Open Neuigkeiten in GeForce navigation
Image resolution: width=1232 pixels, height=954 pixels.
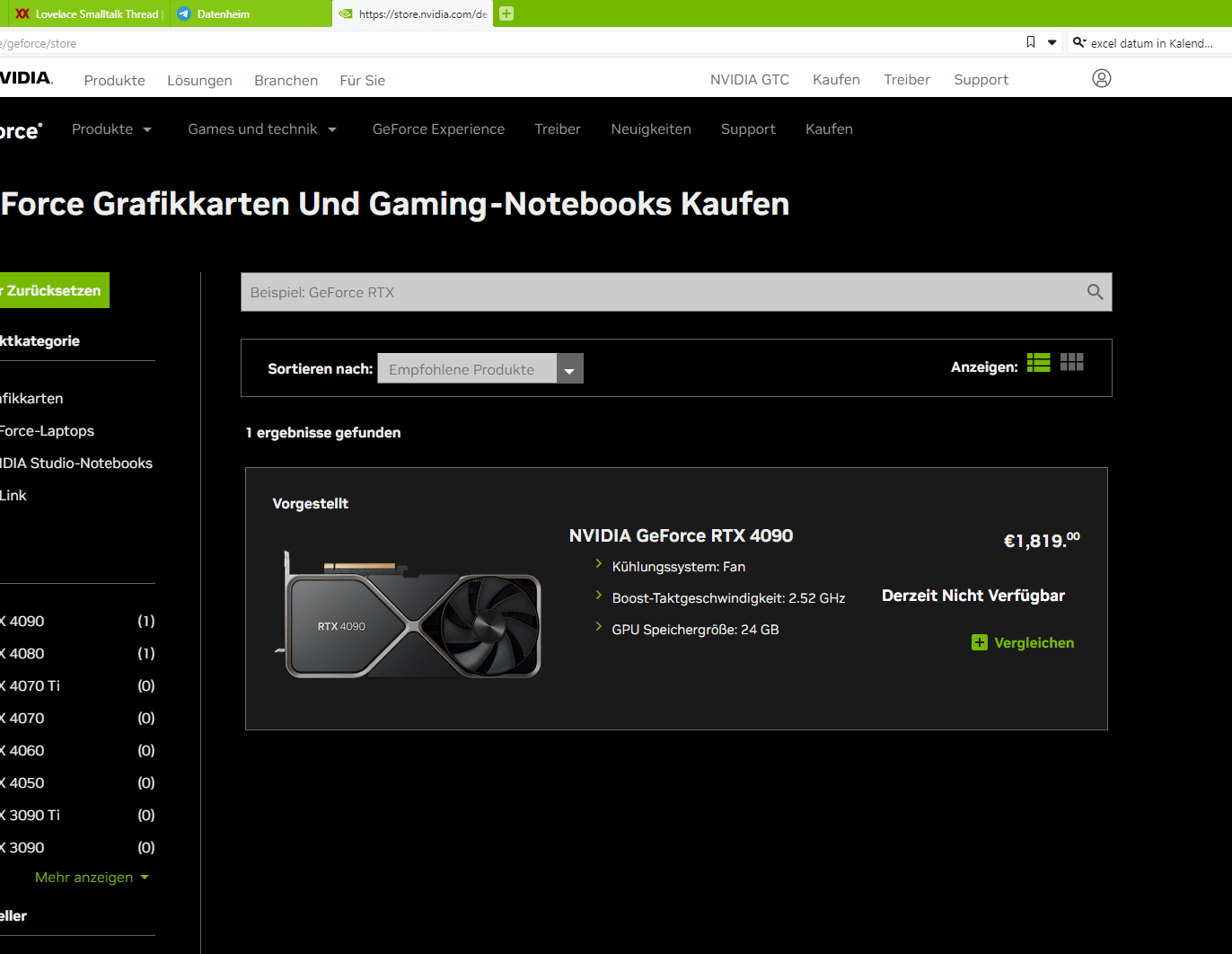(651, 129)
